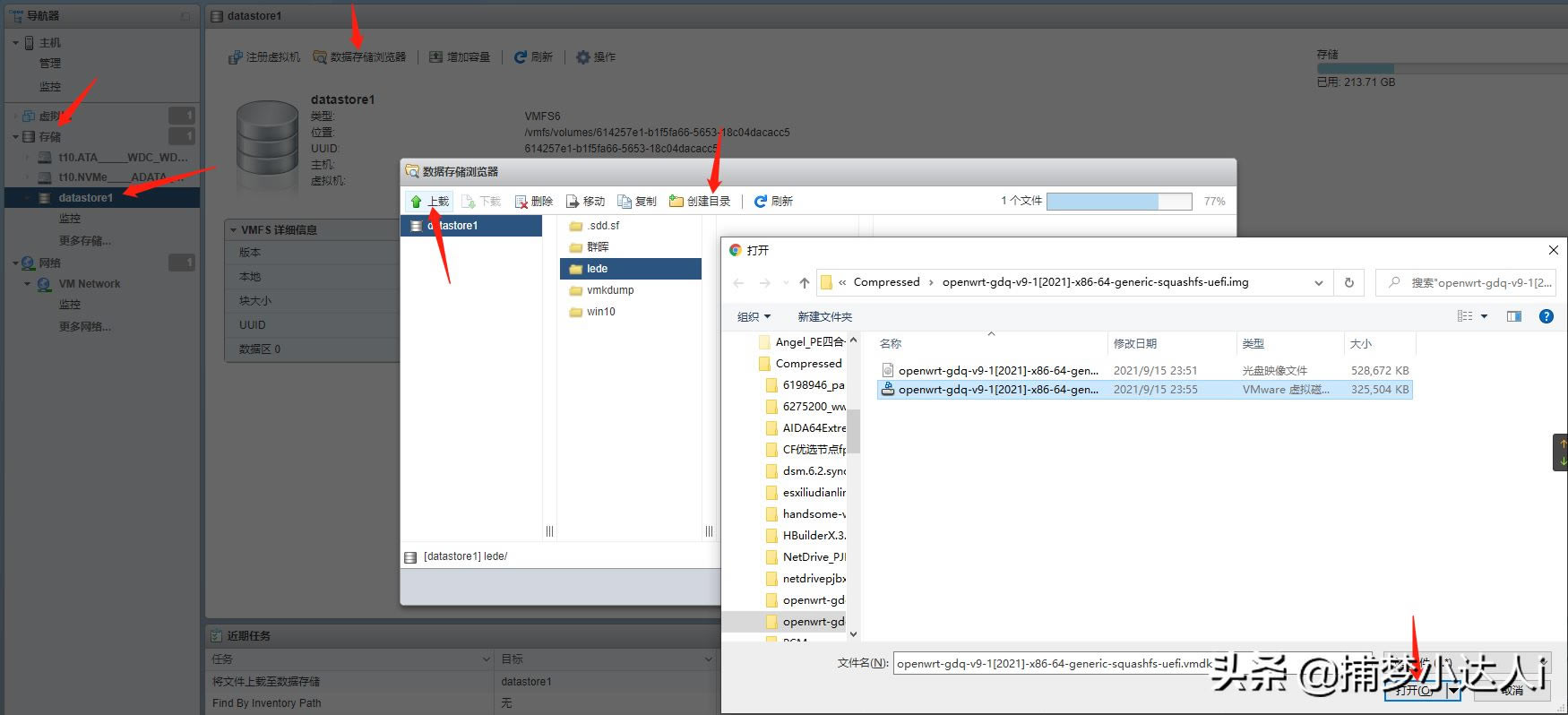This screenshot has width=1568, height=715.
Task: Select the lede folder
Action: pos(631,269)
